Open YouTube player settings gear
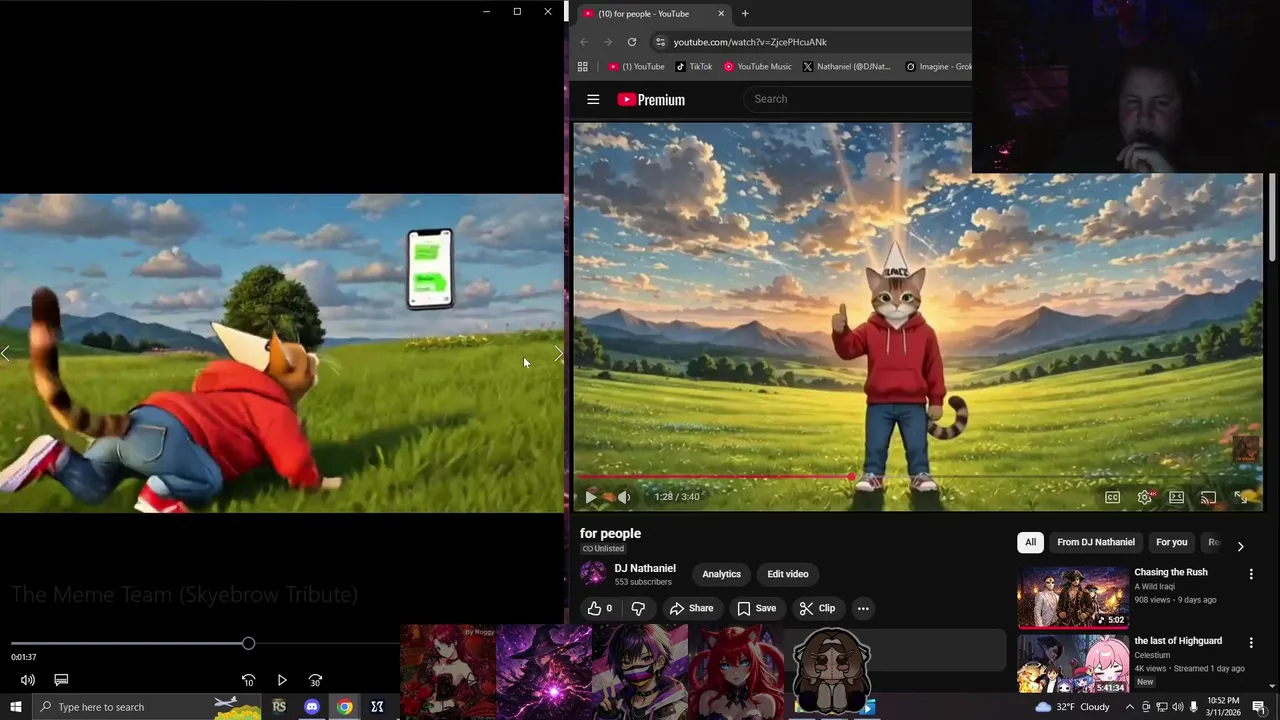 [1145, 497]
